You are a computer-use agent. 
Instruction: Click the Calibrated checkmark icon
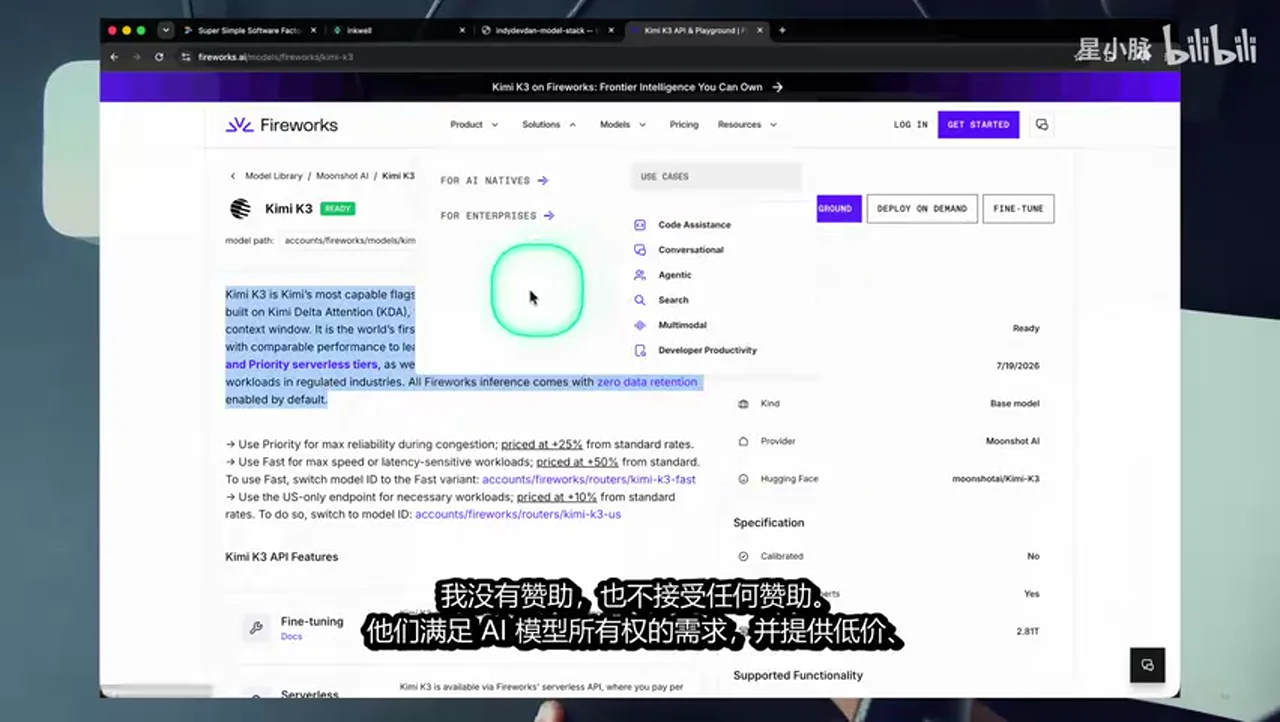[743, 556]
